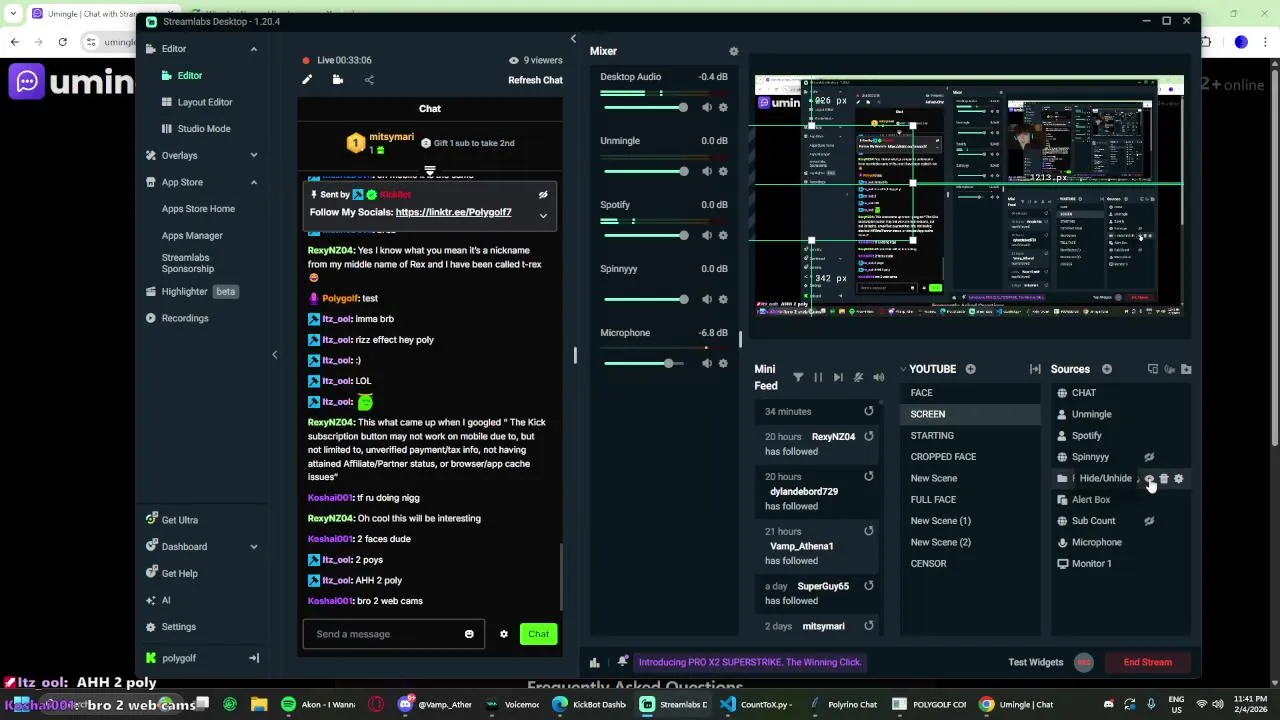The width and height of the screenshot is (1280, 720).
Task: Open the linktr.ee/Polygolf7 link
Action: [453, 212]
